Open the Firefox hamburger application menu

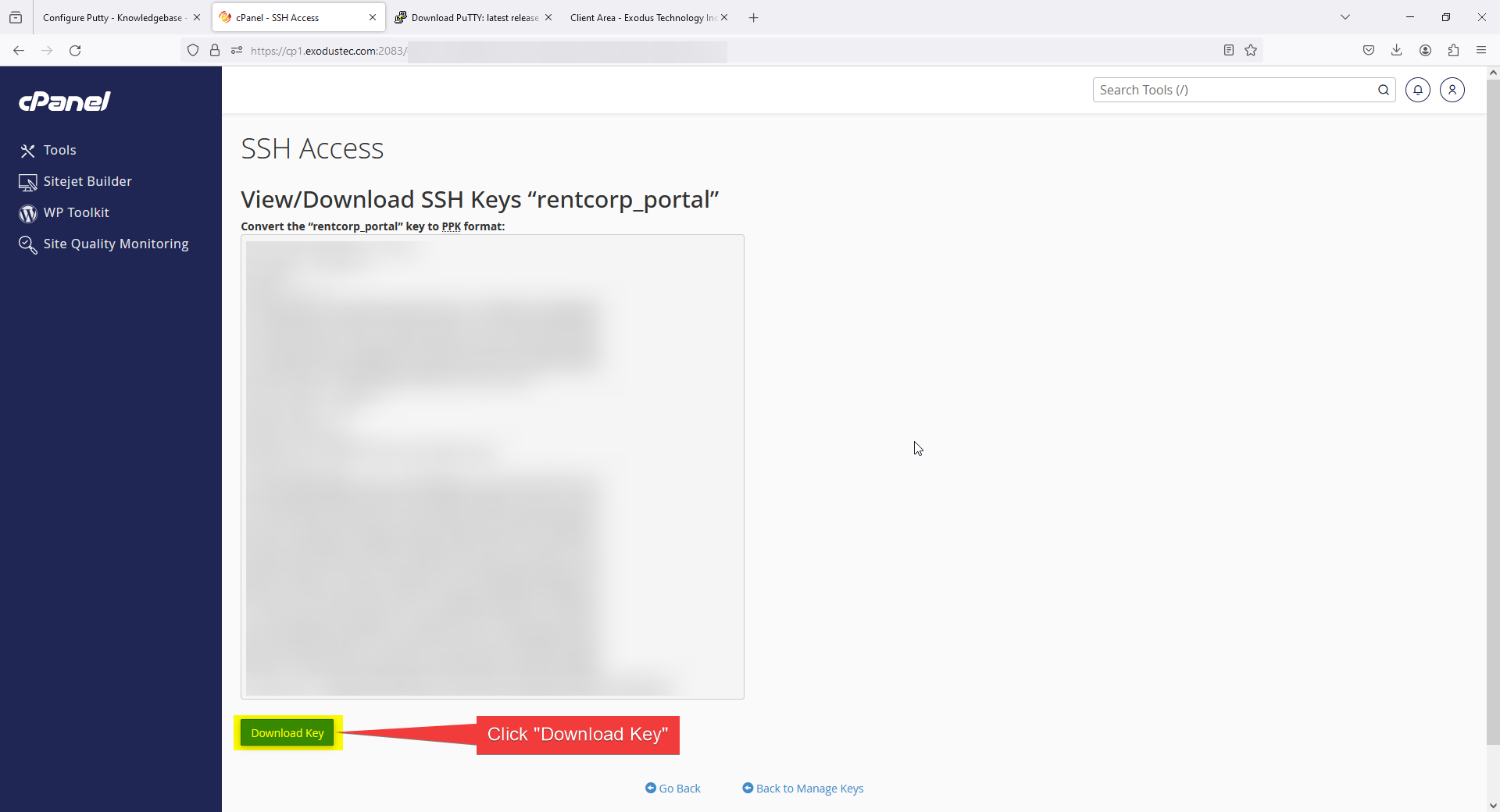[1480, 51]
